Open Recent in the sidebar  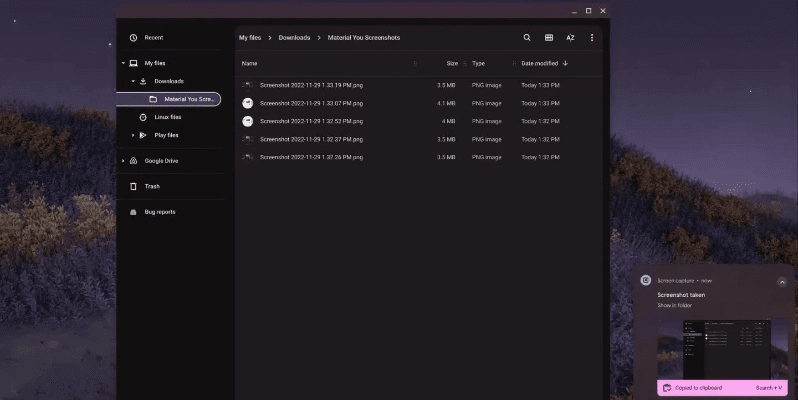pos(153,38)
